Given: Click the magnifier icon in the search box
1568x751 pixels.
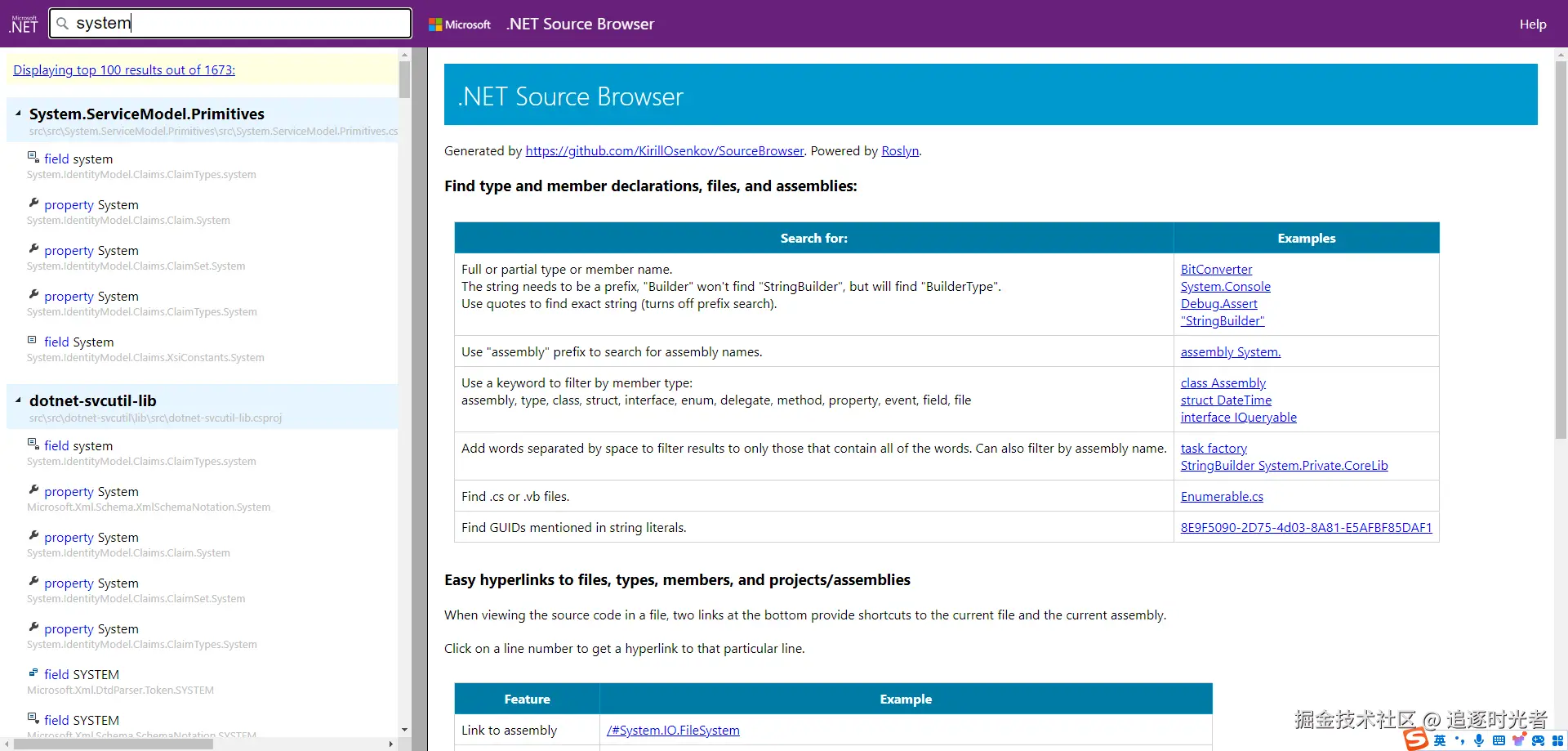Looking at the screenshot, I should (x=62, y=24).
